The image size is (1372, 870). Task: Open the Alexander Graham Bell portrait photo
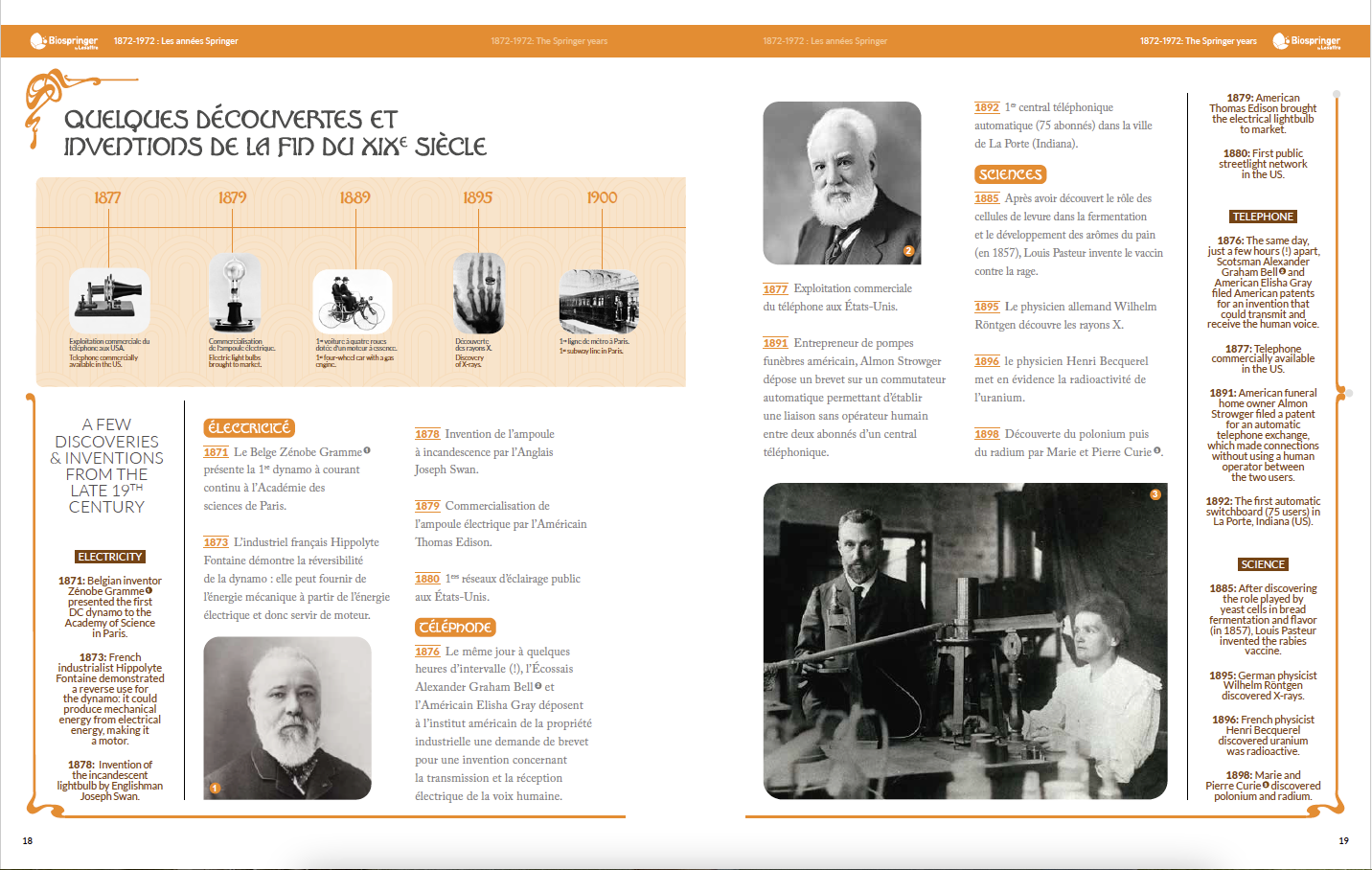tap(841, 183)
